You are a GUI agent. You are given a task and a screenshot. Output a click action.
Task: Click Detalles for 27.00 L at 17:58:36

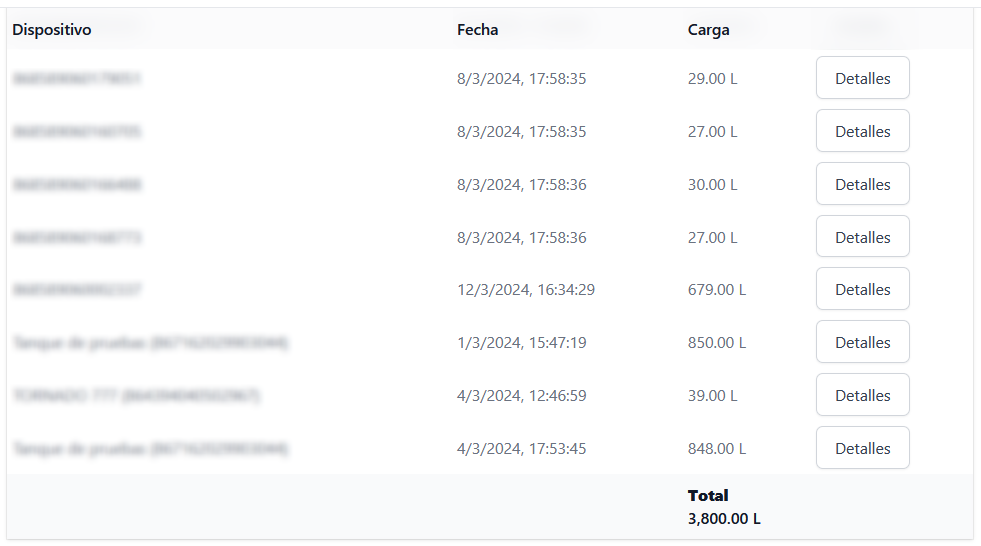862,237
